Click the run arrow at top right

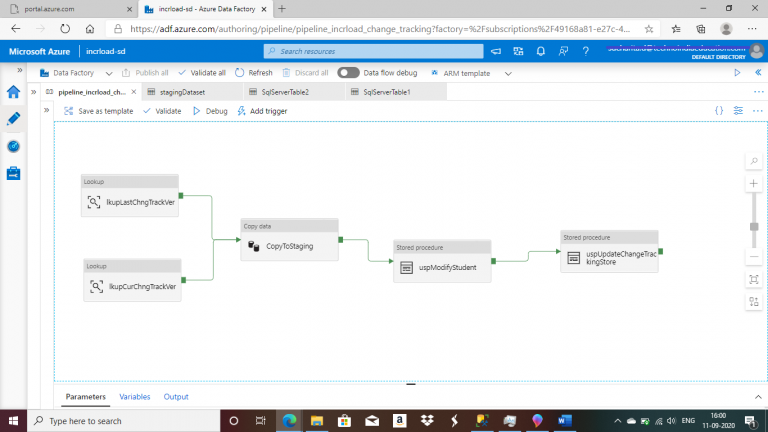point(737,72)
